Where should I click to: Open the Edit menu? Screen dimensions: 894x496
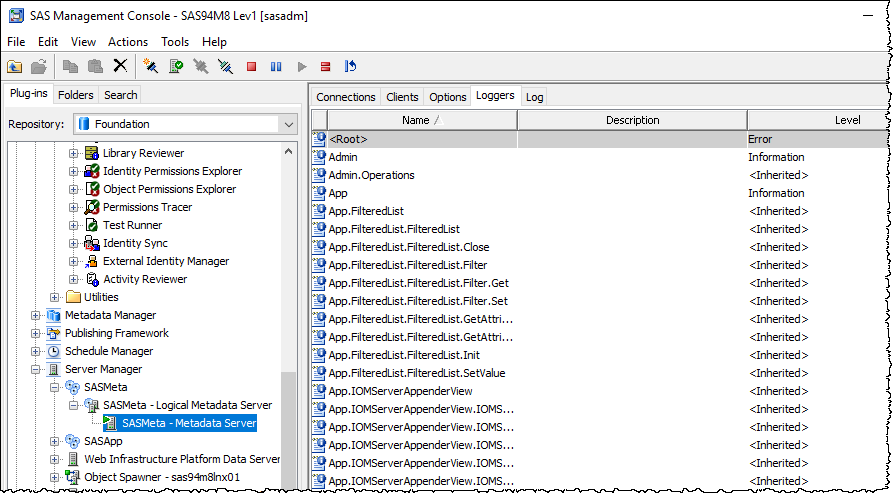(48, 42)
